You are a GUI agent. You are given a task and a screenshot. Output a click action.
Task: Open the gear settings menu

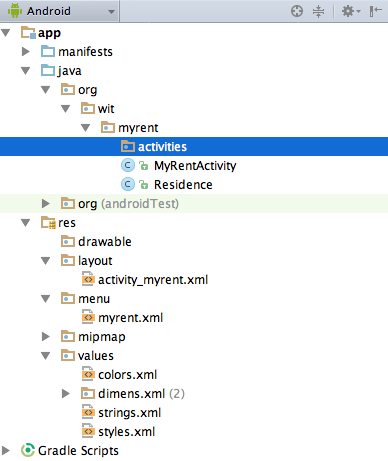click(x=351, y=11)
